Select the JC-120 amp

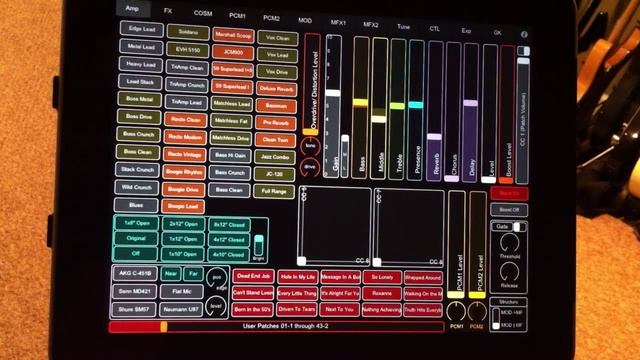point(274,174)
